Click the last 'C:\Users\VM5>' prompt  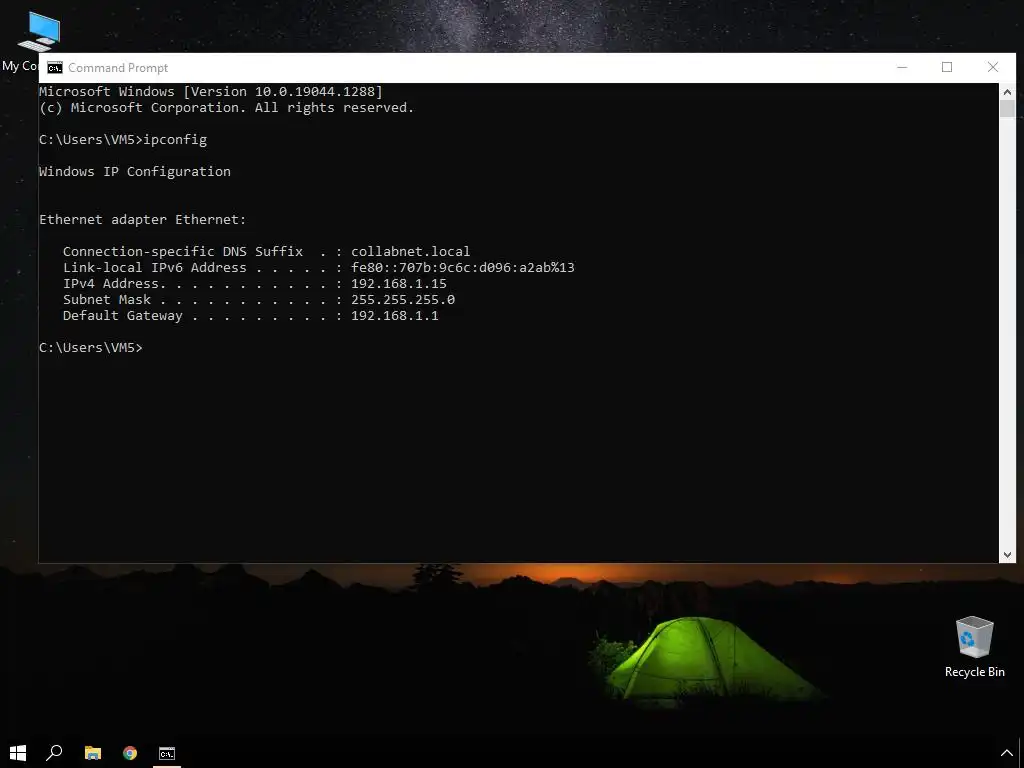[x=91, y=347]
